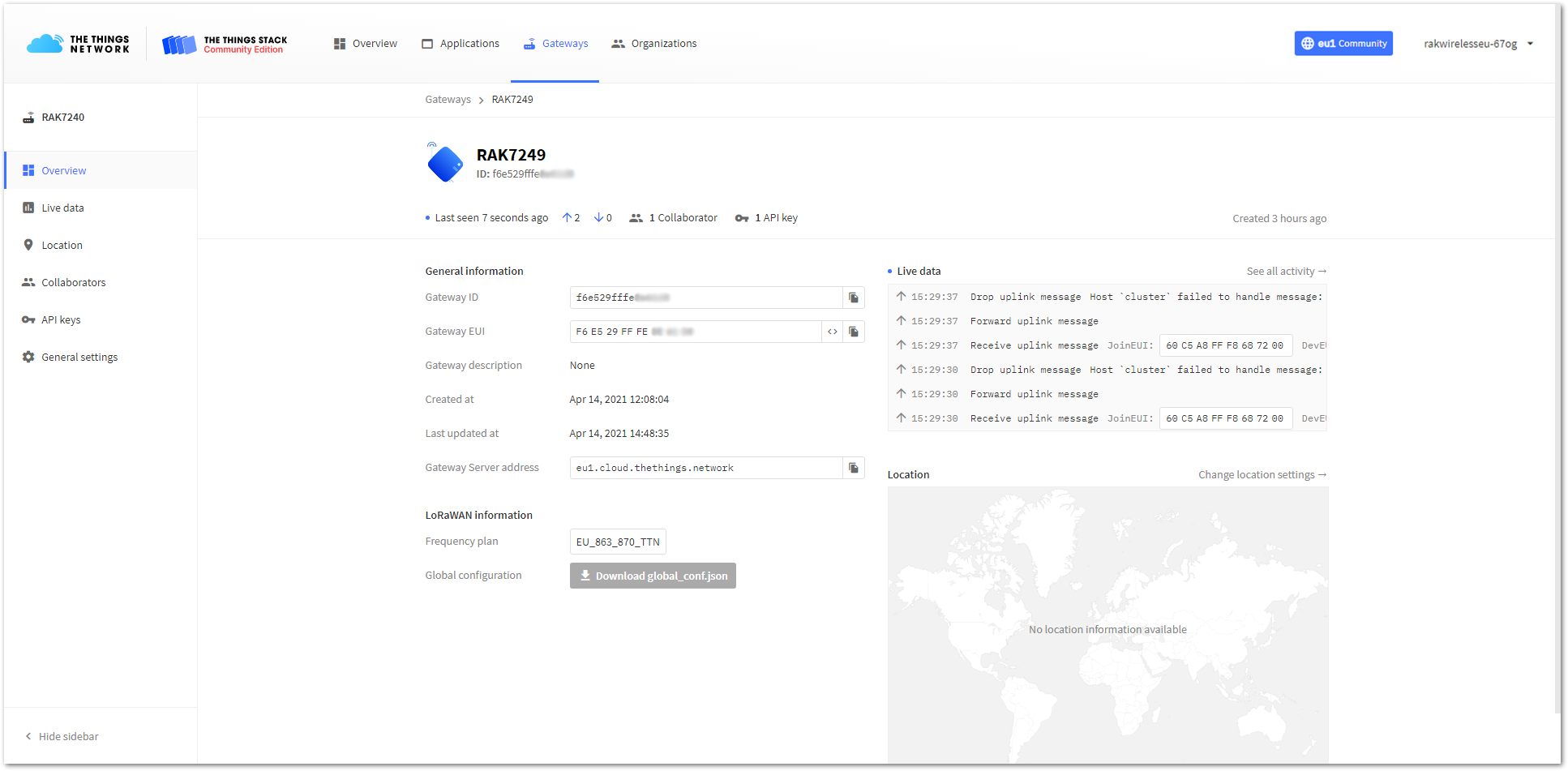
Task: Copy the Gateway ID value
Action: click(x=854, y=298)
